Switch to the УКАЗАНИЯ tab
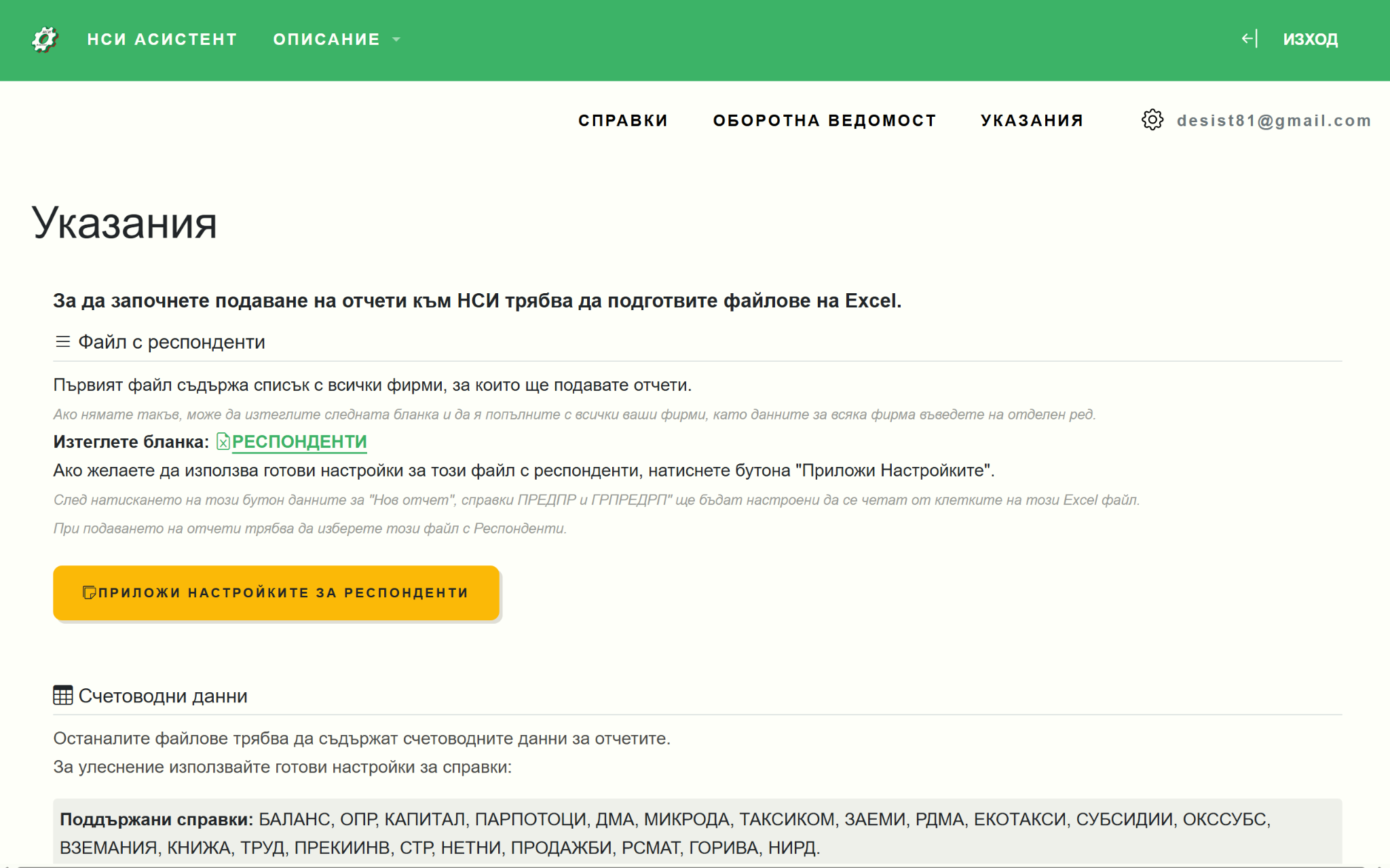The image size is (1390, 868). pos(1032,120)
